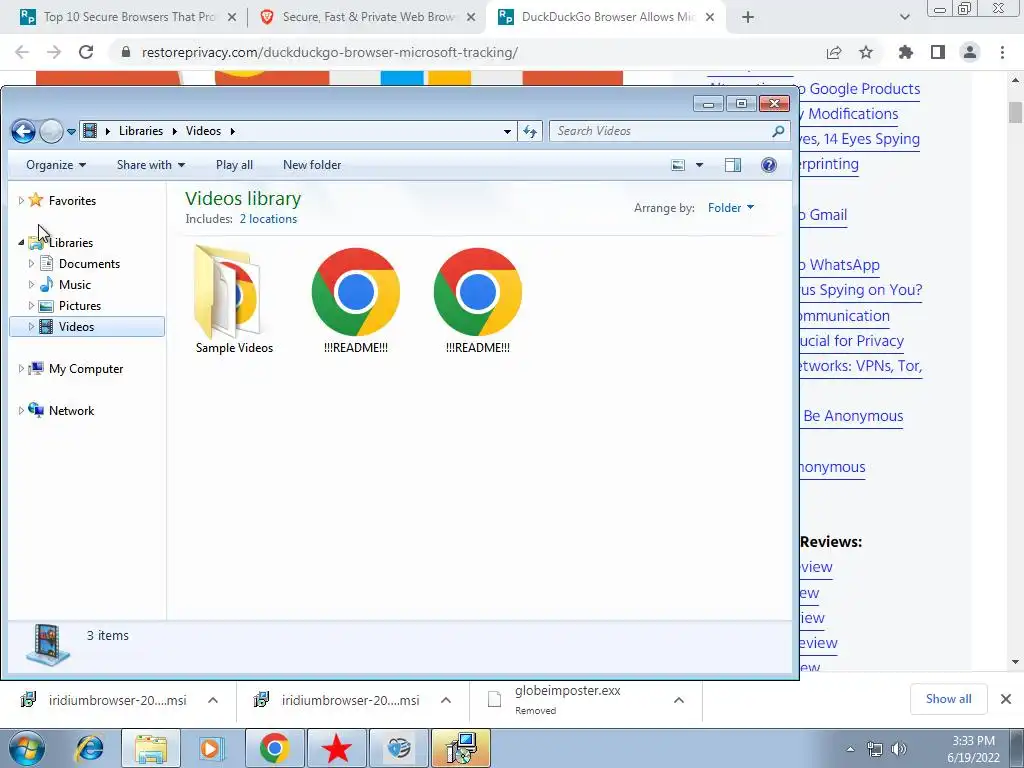Expand the My Computer node
1024x768 pixels.
coord(21,369)
